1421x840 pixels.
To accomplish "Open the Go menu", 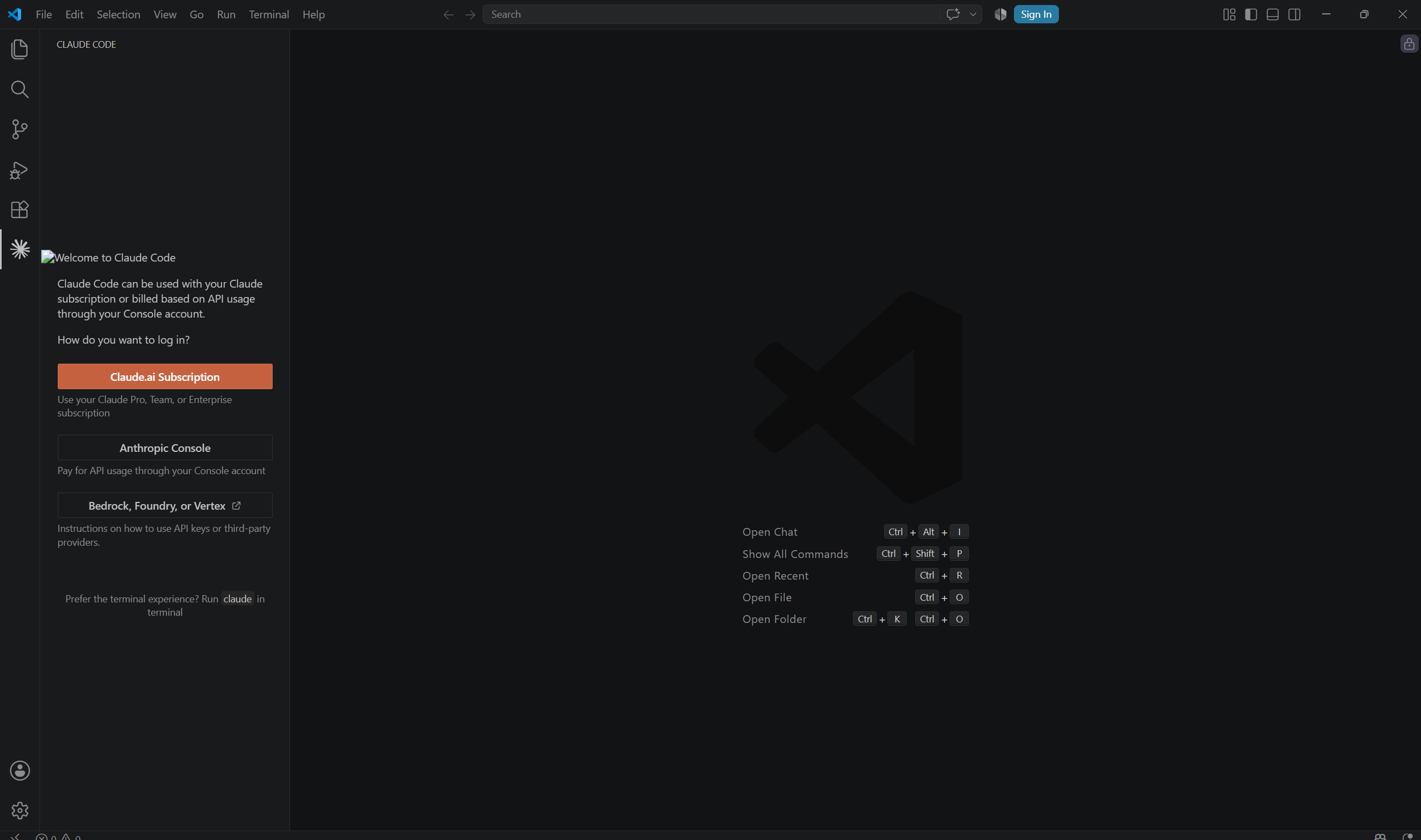I will coord(197,14).
